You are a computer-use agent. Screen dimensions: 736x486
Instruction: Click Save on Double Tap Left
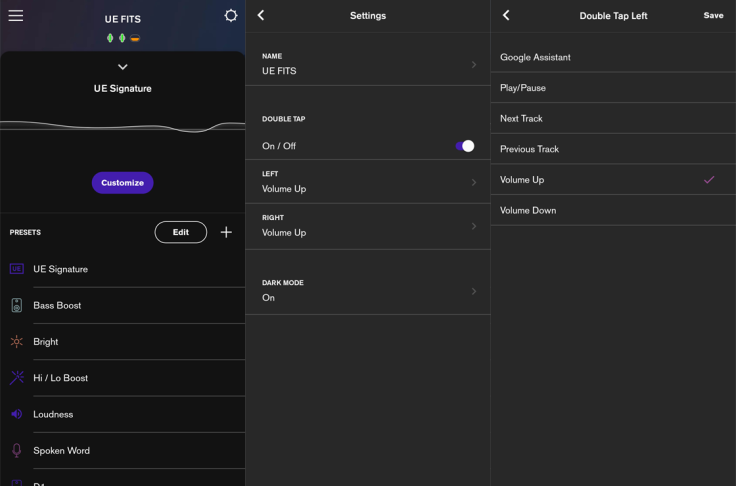713,15
